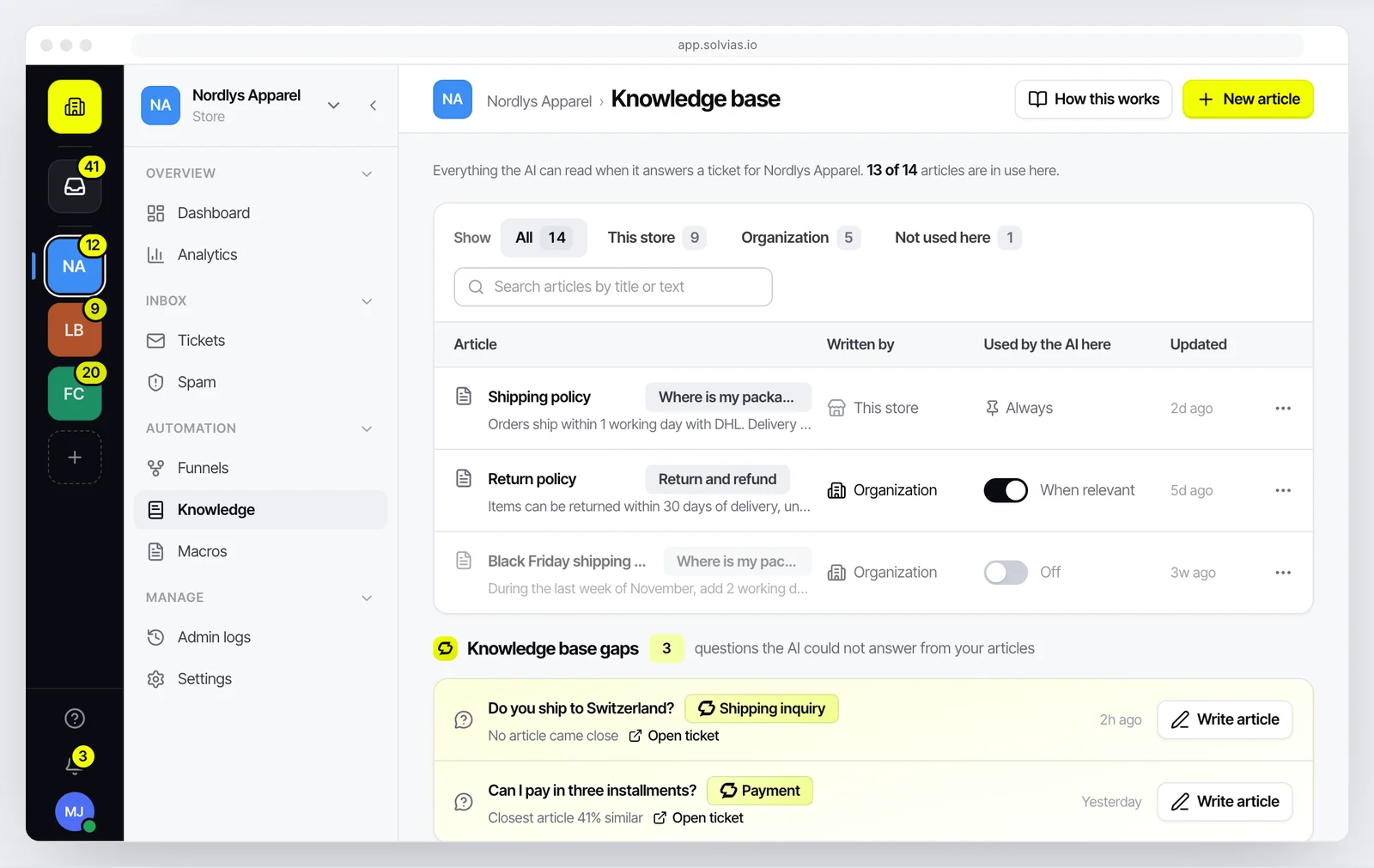Open more options for Black Friday shipping
The image size is (1374, 868).
[x=1283, y=573]
